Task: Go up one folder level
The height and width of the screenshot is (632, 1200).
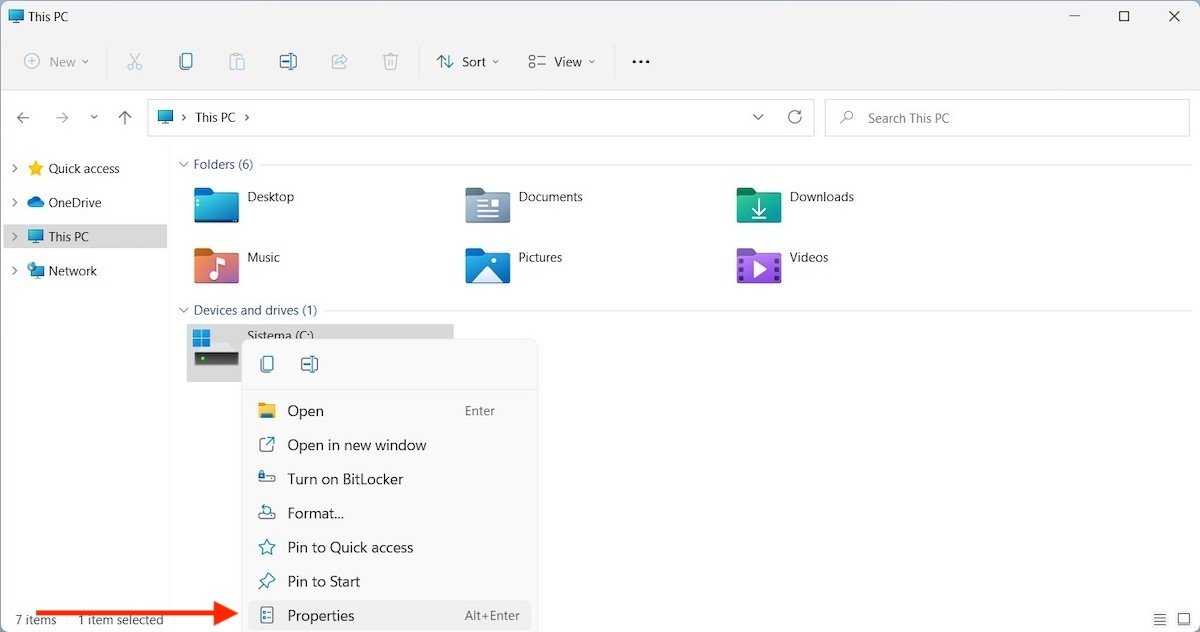Action: click(125, 118)
